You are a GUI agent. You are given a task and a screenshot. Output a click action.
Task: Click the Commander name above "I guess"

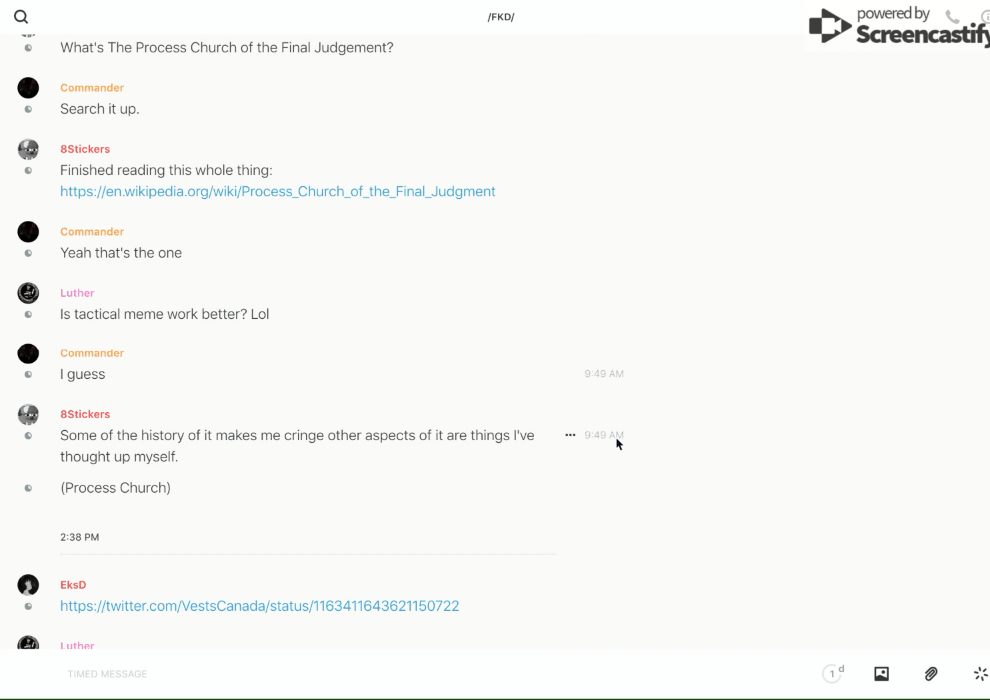[92, 353]
